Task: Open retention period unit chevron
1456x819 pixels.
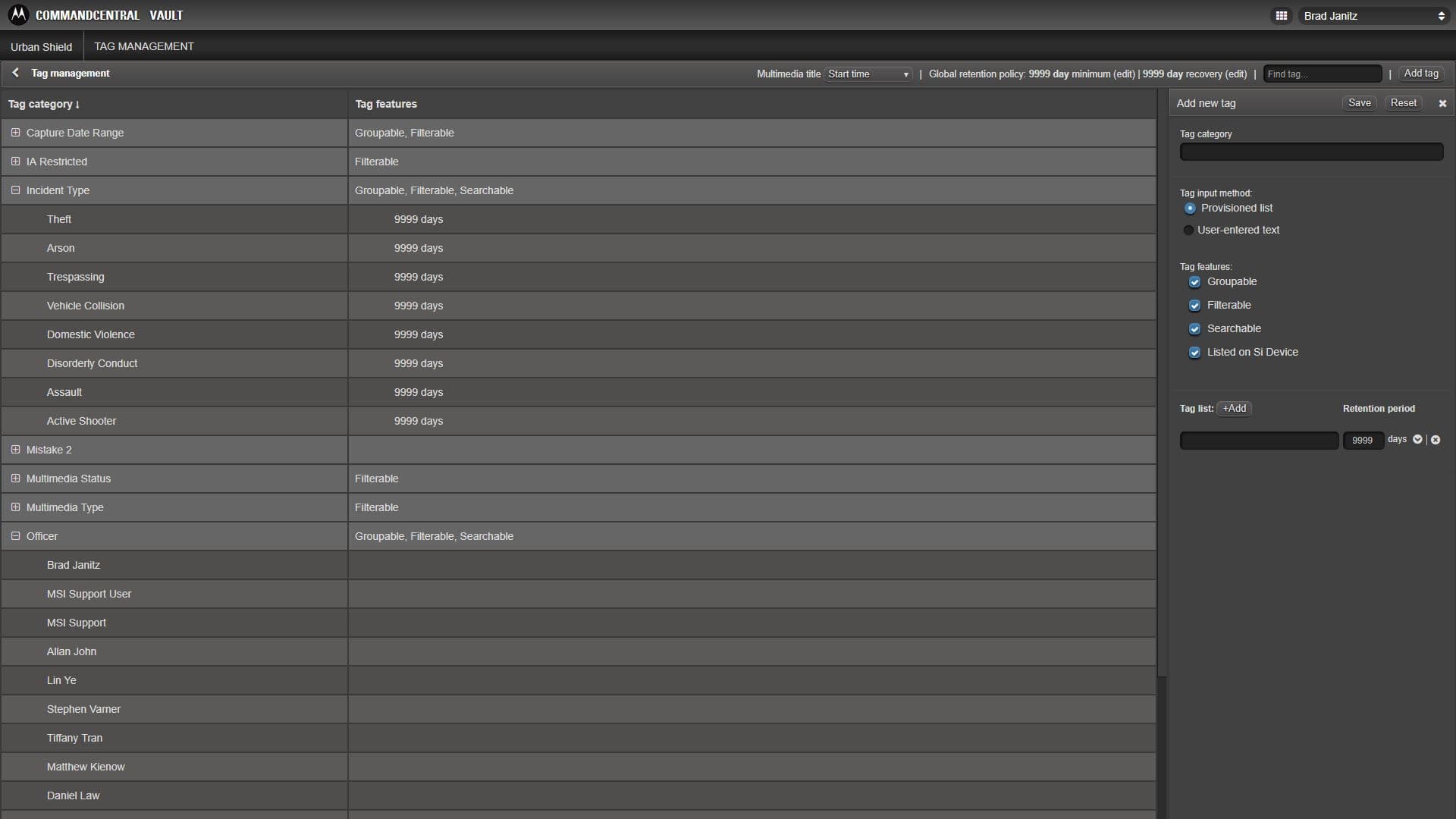Action: [1417, 439]
